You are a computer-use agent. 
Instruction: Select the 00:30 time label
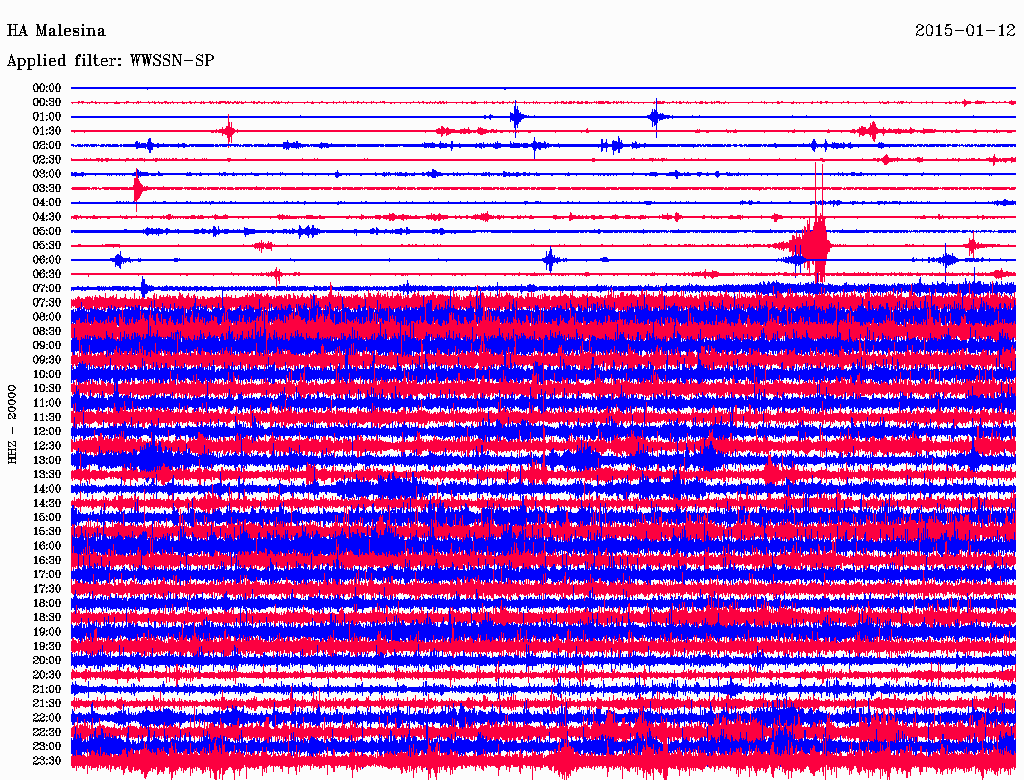click(47, 102)
